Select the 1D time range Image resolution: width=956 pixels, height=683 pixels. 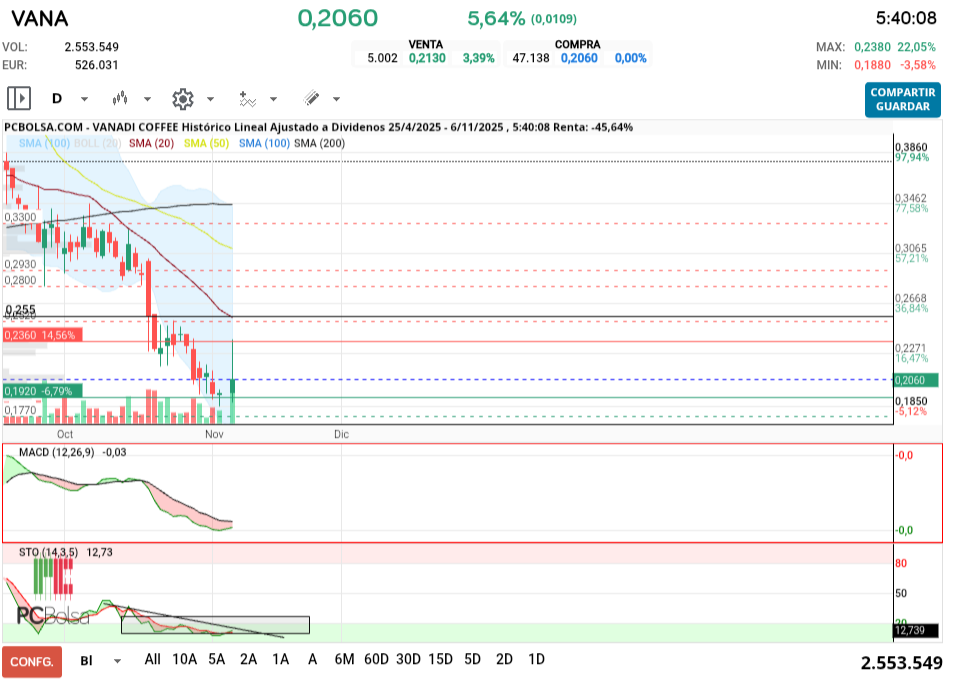(536, 659)
